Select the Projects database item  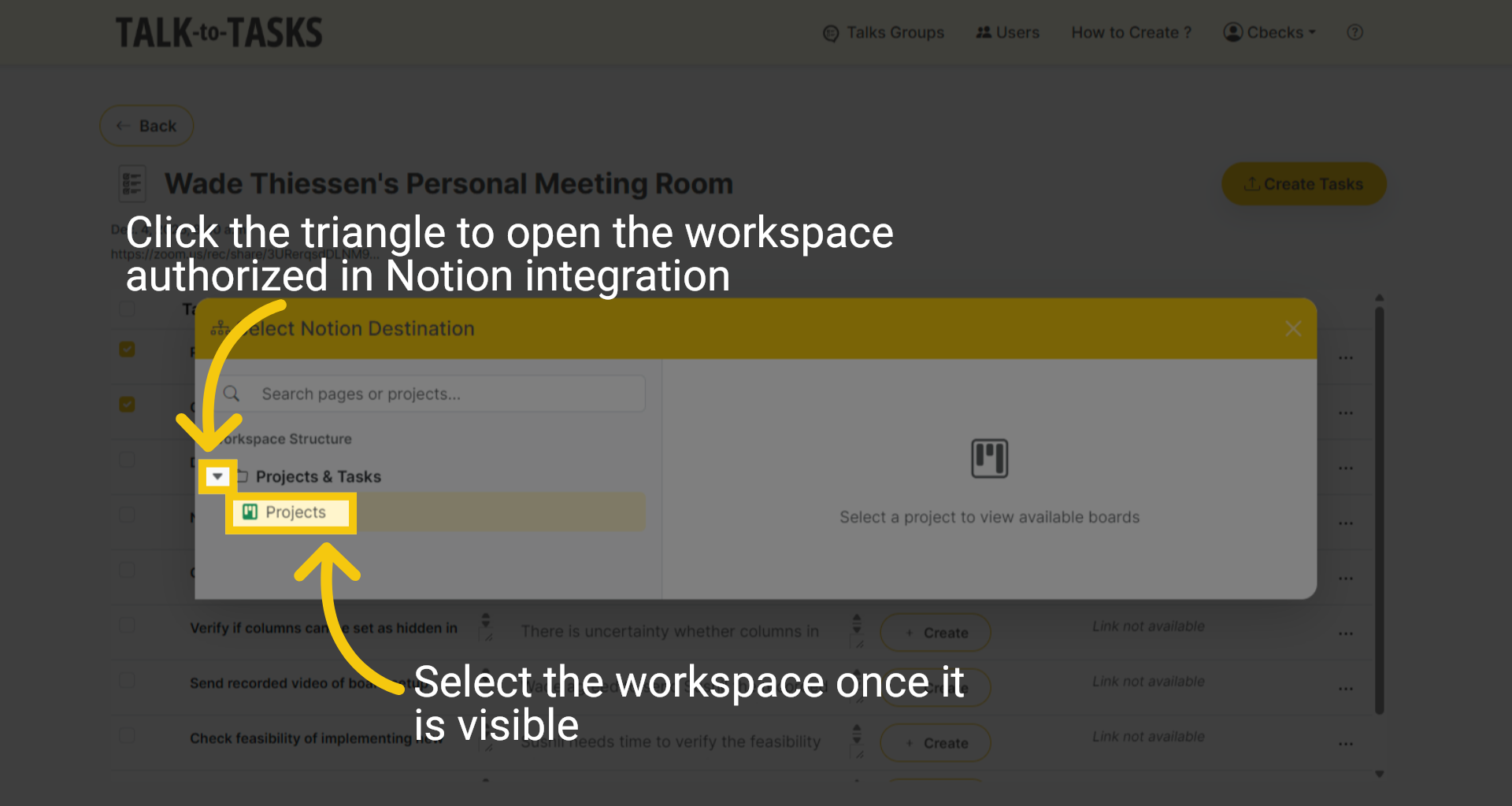point(438,512)
